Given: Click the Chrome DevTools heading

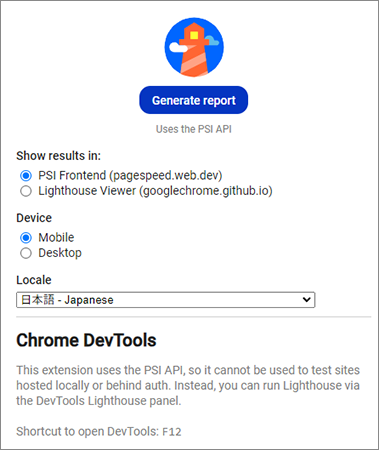Looking at the screenshot, I should click(86, 340).
